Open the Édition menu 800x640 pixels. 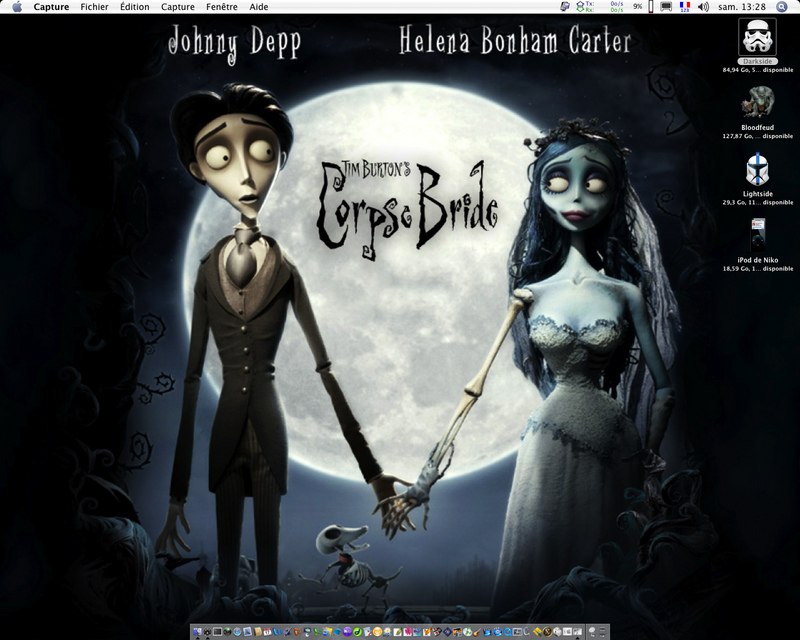pos(135,7)
